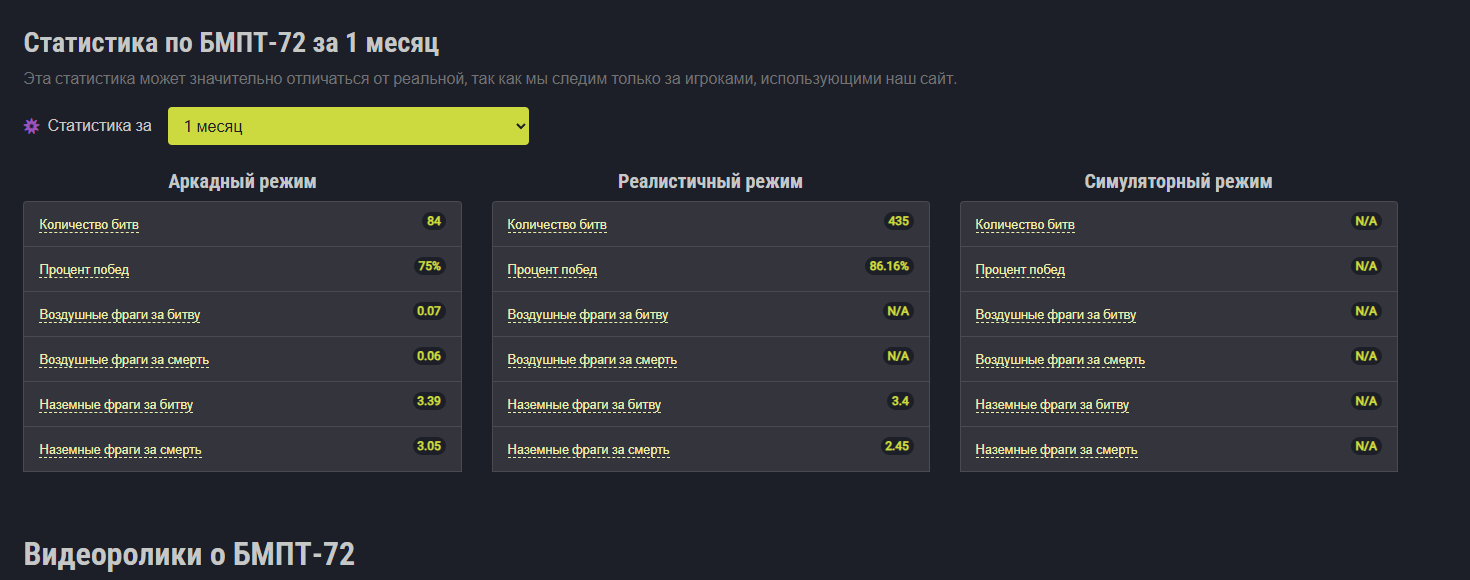Click Воздушные фраги за битву in arcade column
The height and width of the screenshot is (580, 1470).
(120, 315)
